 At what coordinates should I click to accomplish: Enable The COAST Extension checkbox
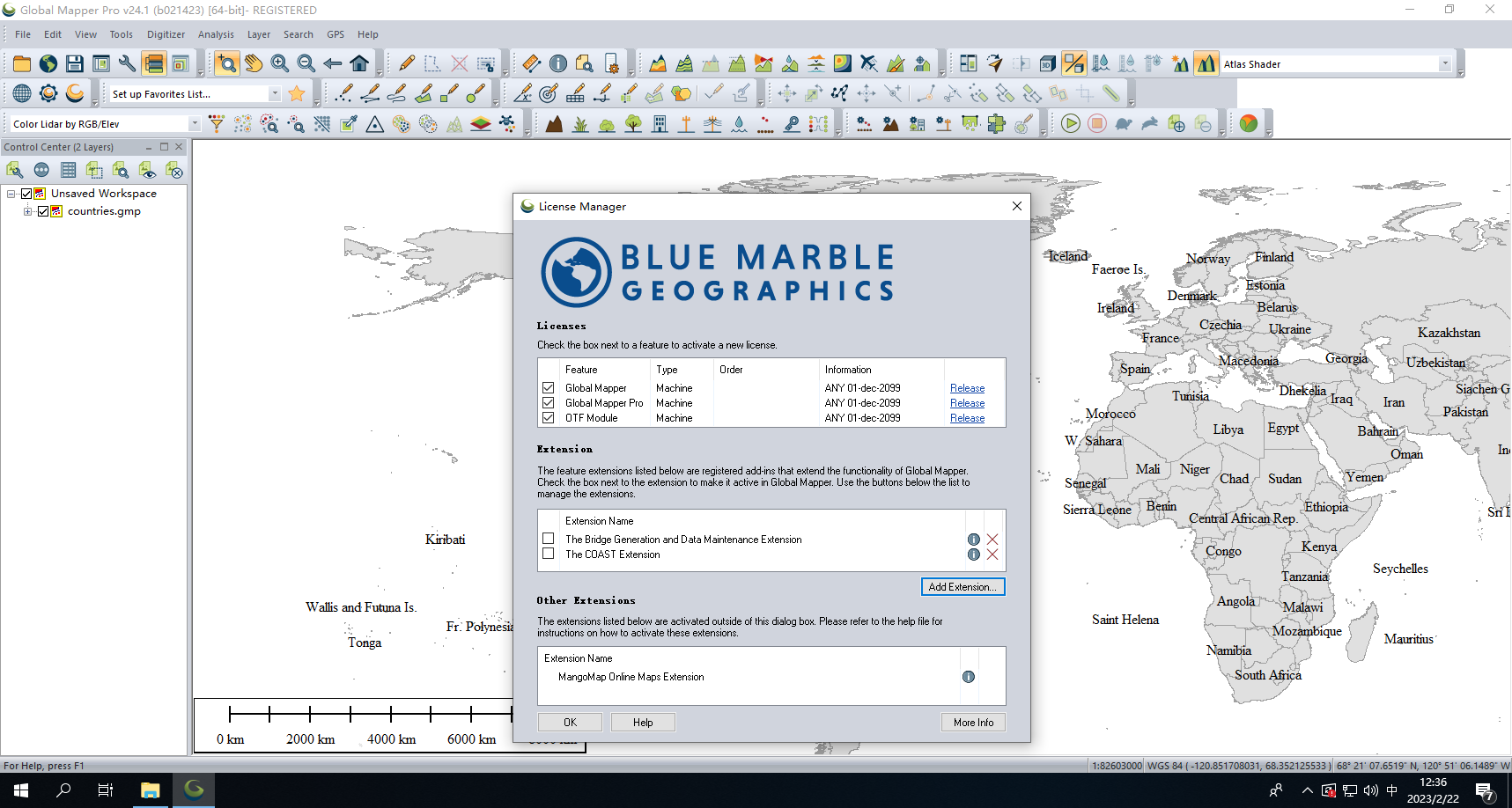pos(549,554)
